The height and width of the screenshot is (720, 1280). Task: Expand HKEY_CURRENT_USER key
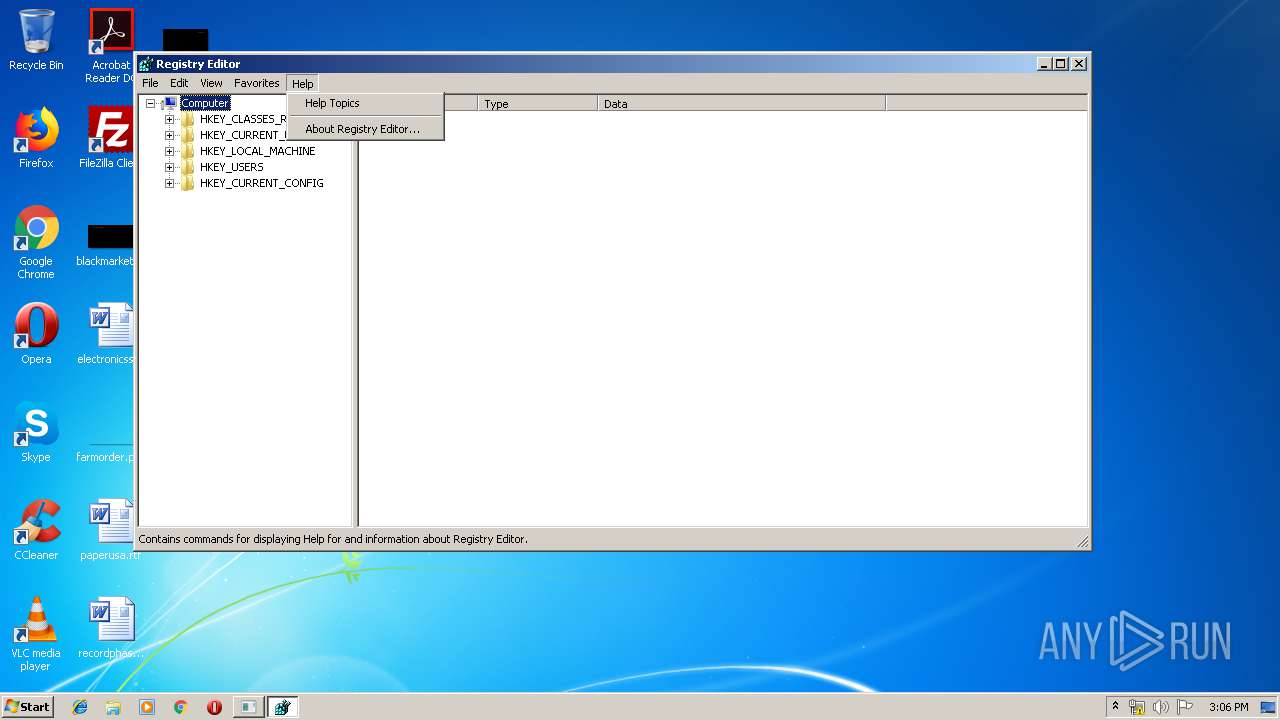[x=169, y=135]
